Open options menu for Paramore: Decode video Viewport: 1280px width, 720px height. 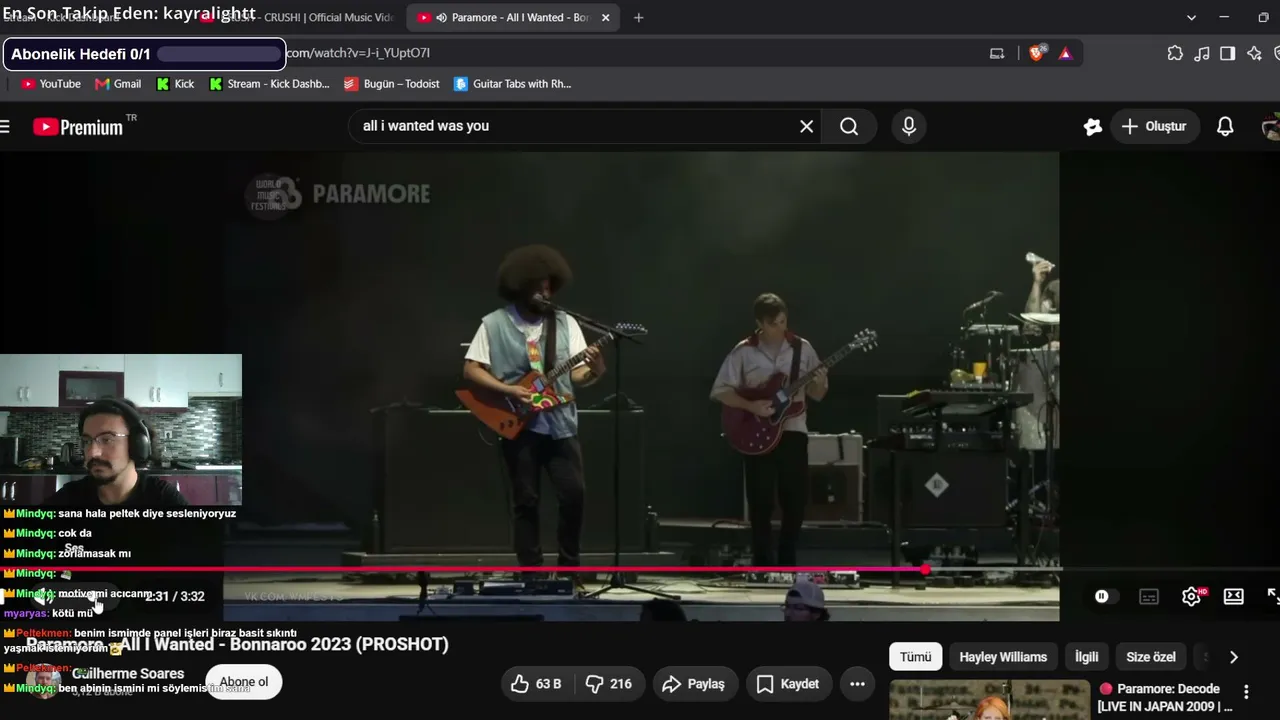1246,691
